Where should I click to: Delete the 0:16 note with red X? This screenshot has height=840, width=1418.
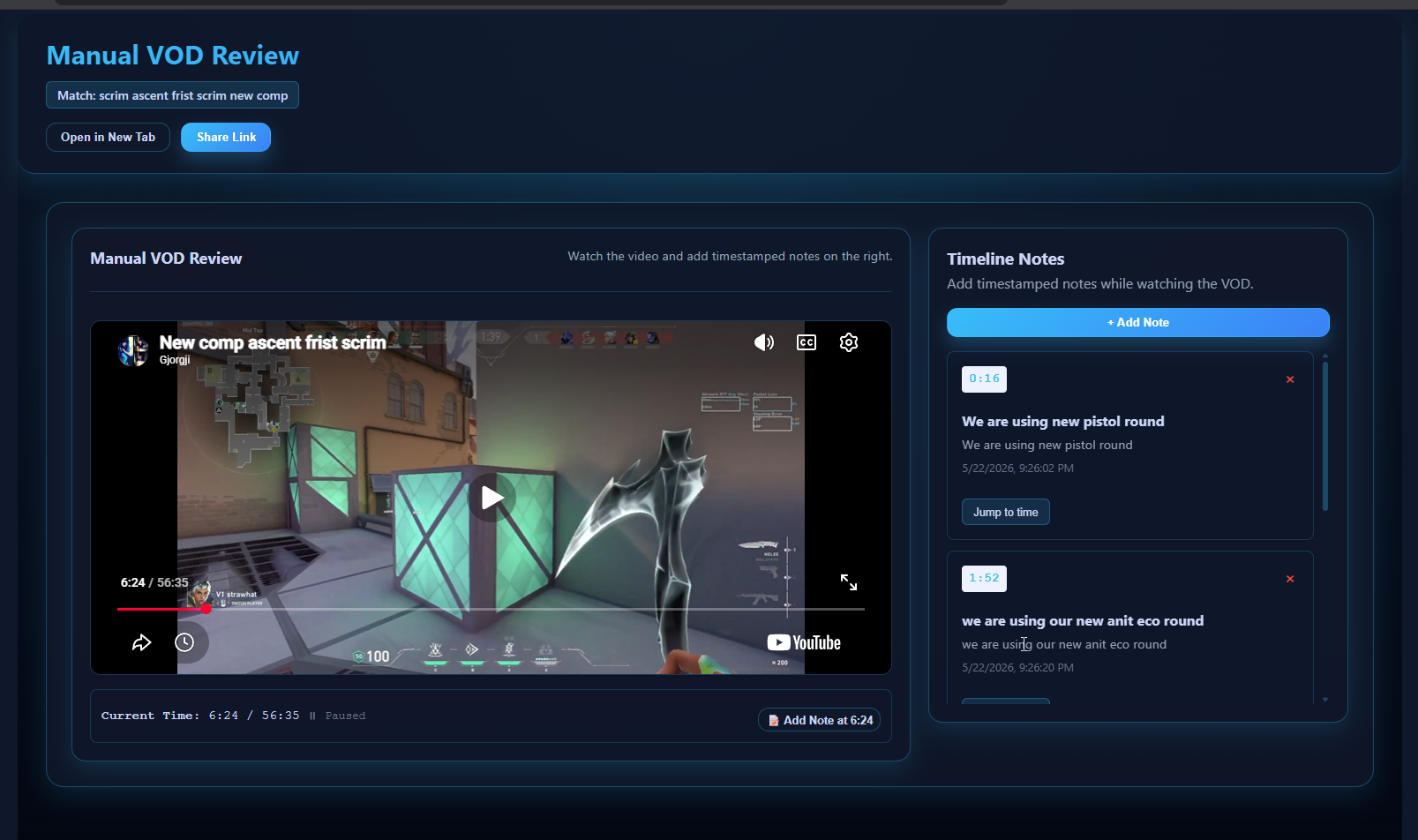click(x=1290, y=379)
